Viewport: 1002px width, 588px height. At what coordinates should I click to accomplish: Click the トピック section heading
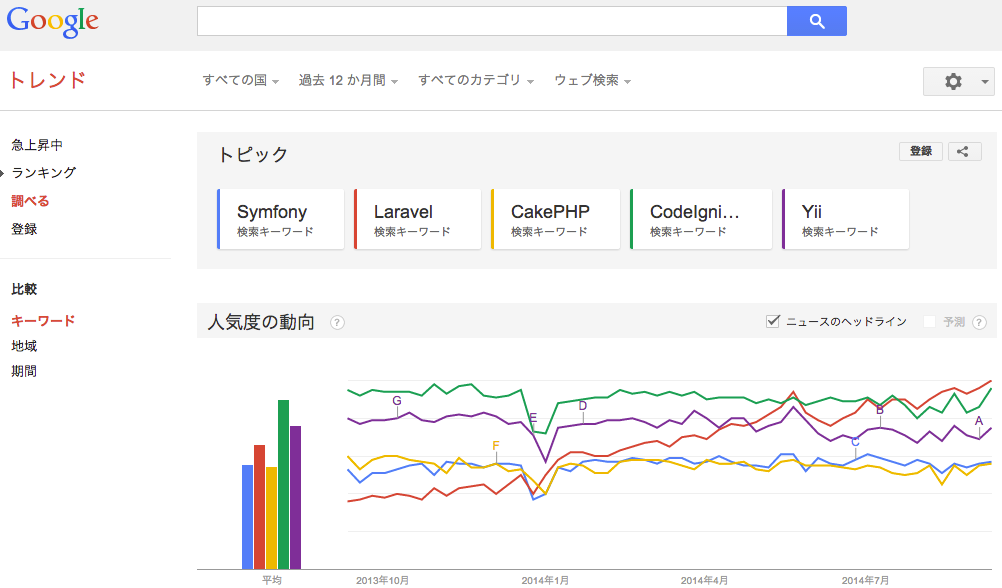(x=253, y=155)
